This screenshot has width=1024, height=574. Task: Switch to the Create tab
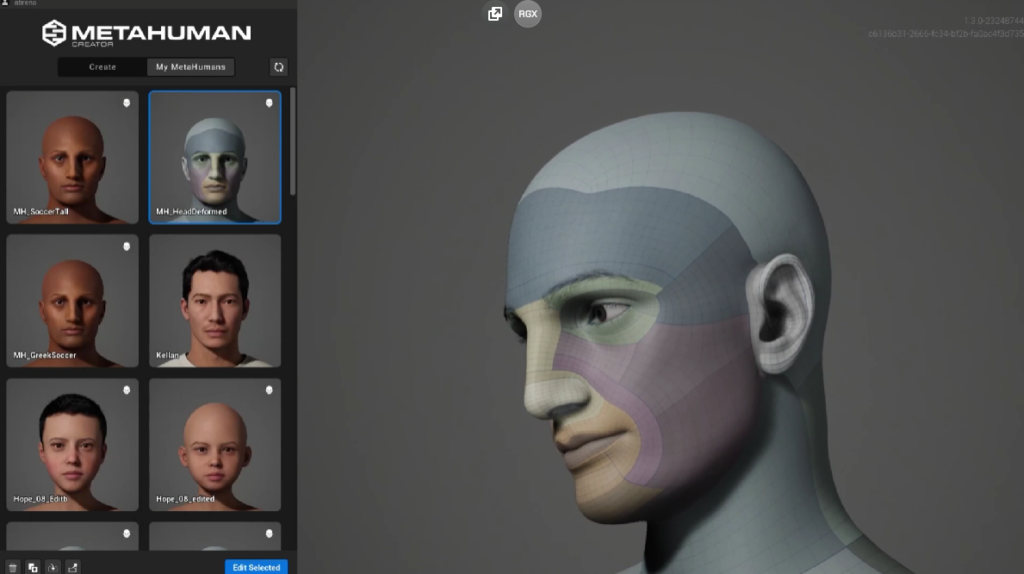102,67
